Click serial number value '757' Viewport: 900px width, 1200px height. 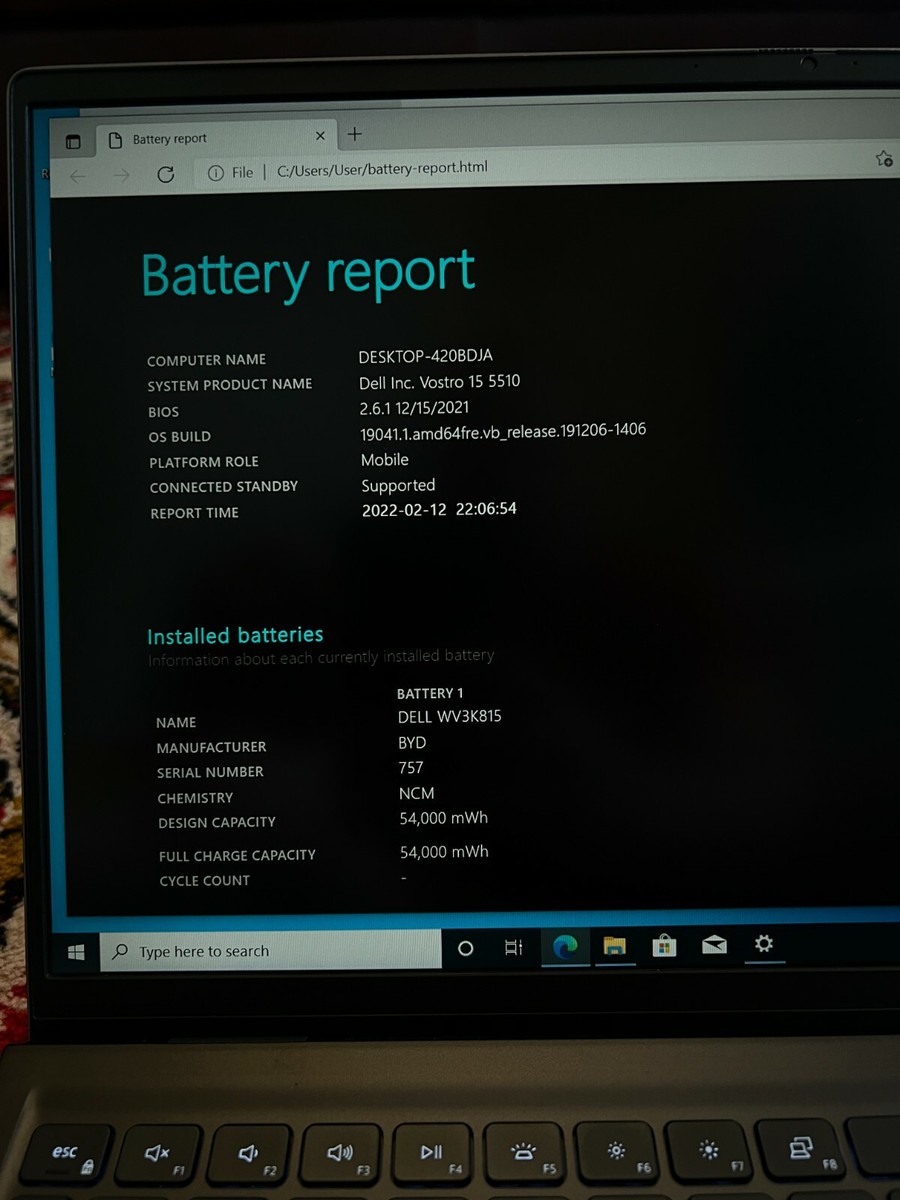411,768
